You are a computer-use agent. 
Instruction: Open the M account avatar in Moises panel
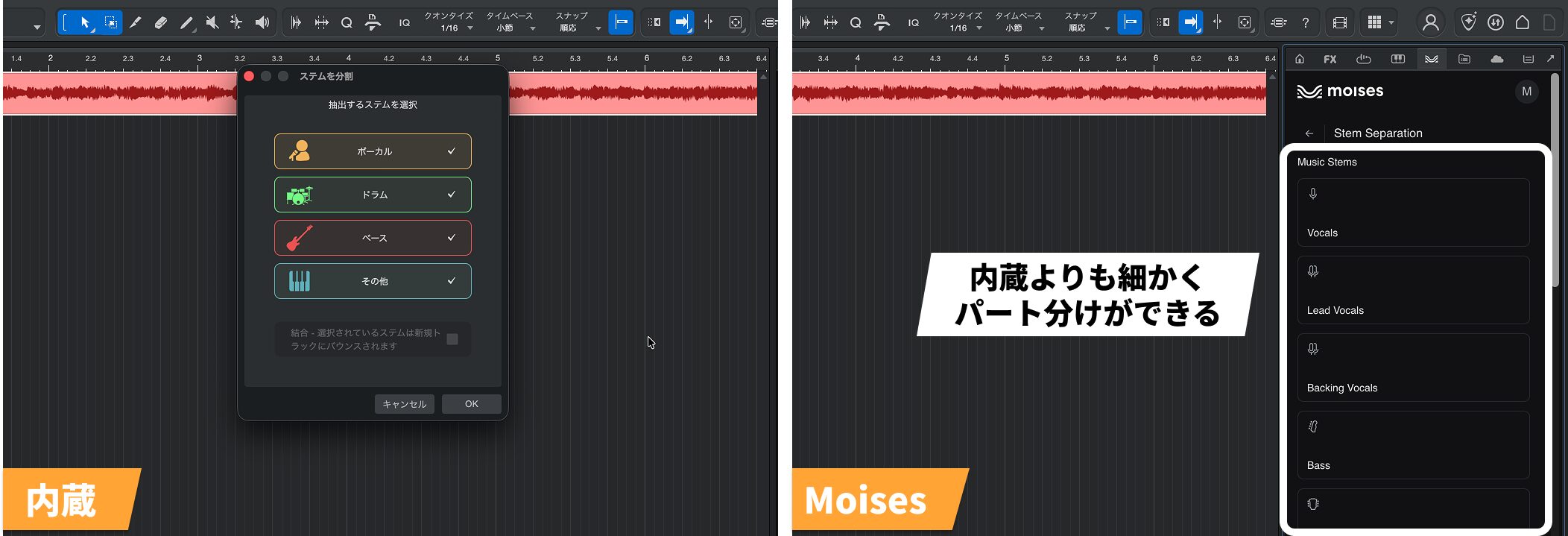1526,92
